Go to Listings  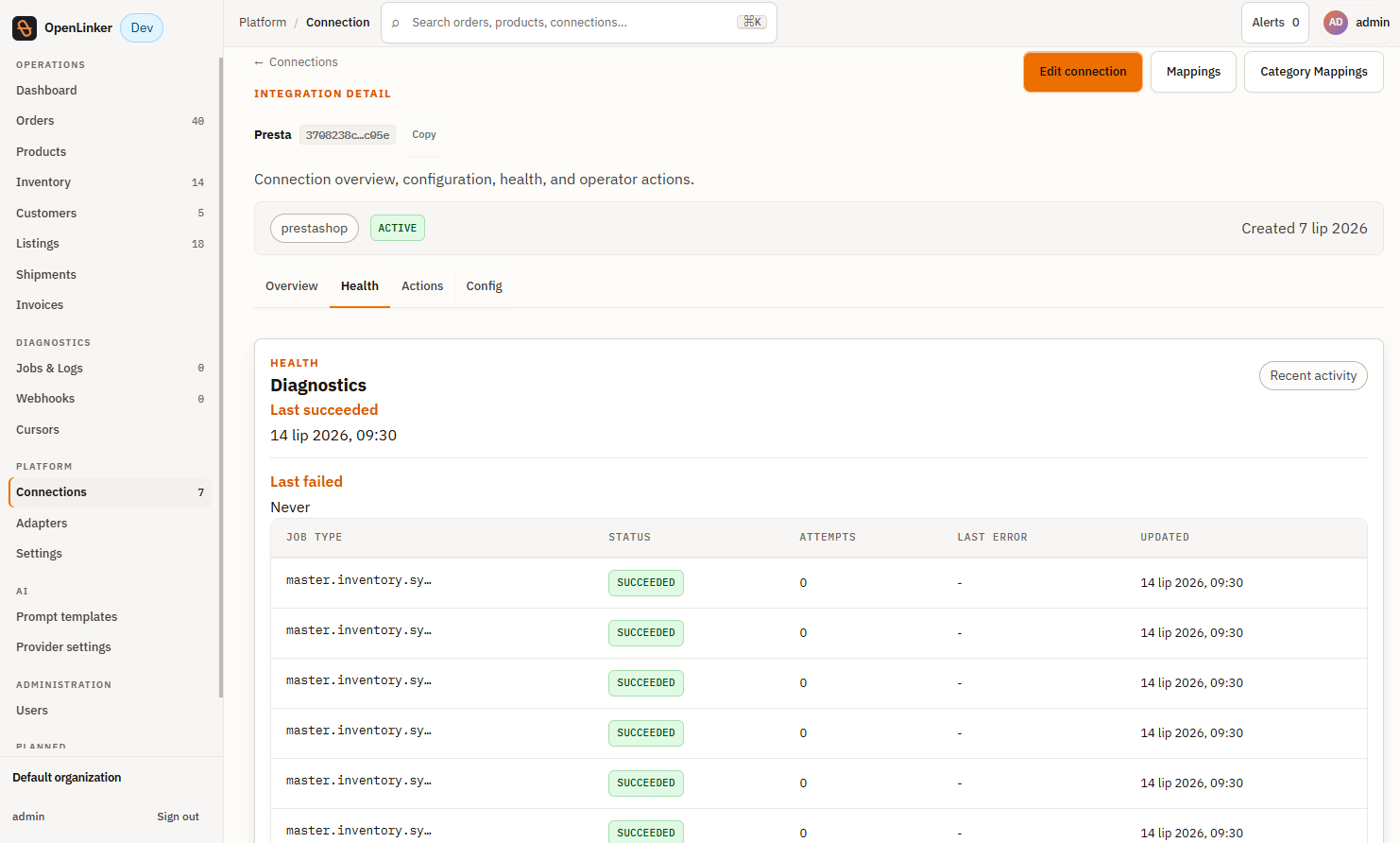[110, 244]
